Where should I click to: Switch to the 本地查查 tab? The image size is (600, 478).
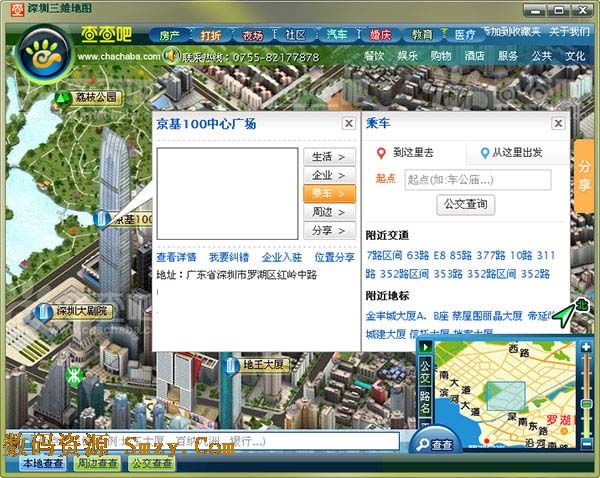pos(43,463)
